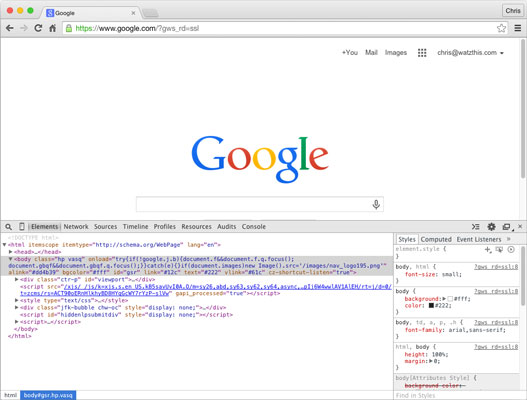527x400 pixels.
Task: Click the Styles pane vertical scrollbar
Action: pyautogui.click(x=523, y=276)
